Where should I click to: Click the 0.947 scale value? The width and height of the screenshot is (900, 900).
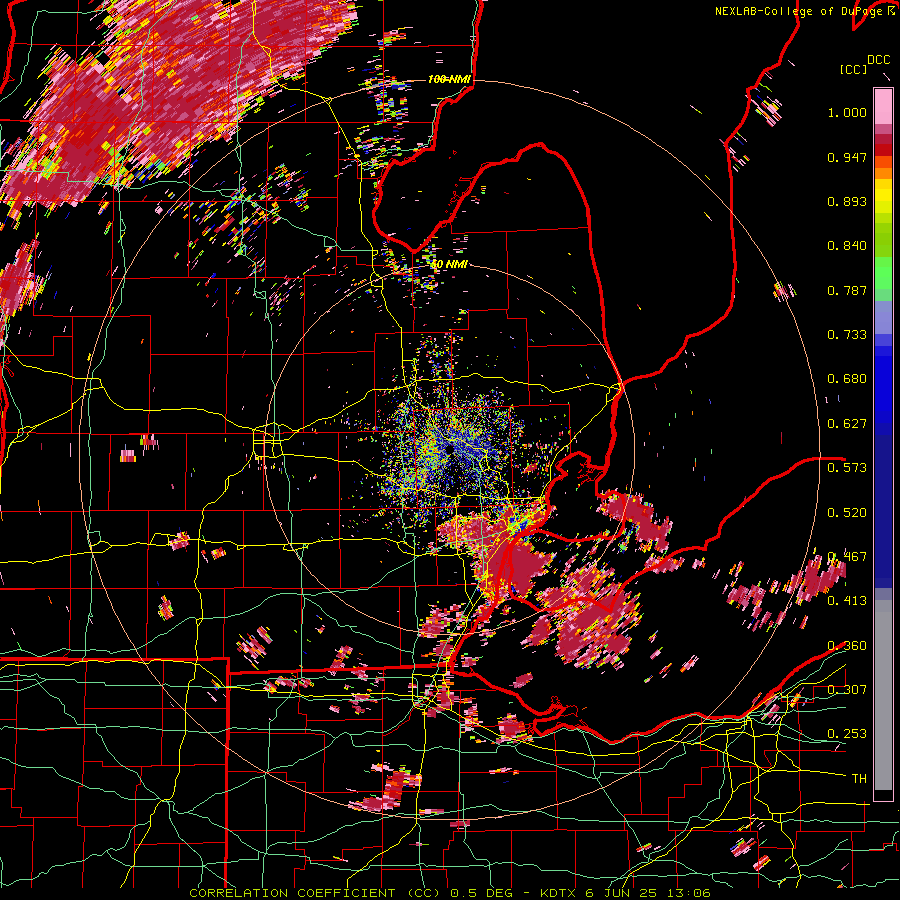(847, 157)
